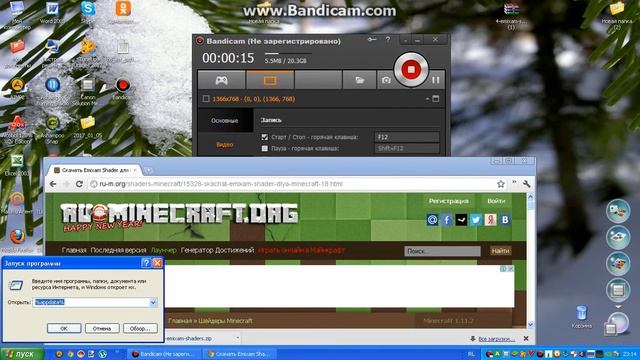Open the Odnoklassniki desktop icon
Image resolution: width=640 pixels, height=360 pixels.
click(x=123, y=13)
